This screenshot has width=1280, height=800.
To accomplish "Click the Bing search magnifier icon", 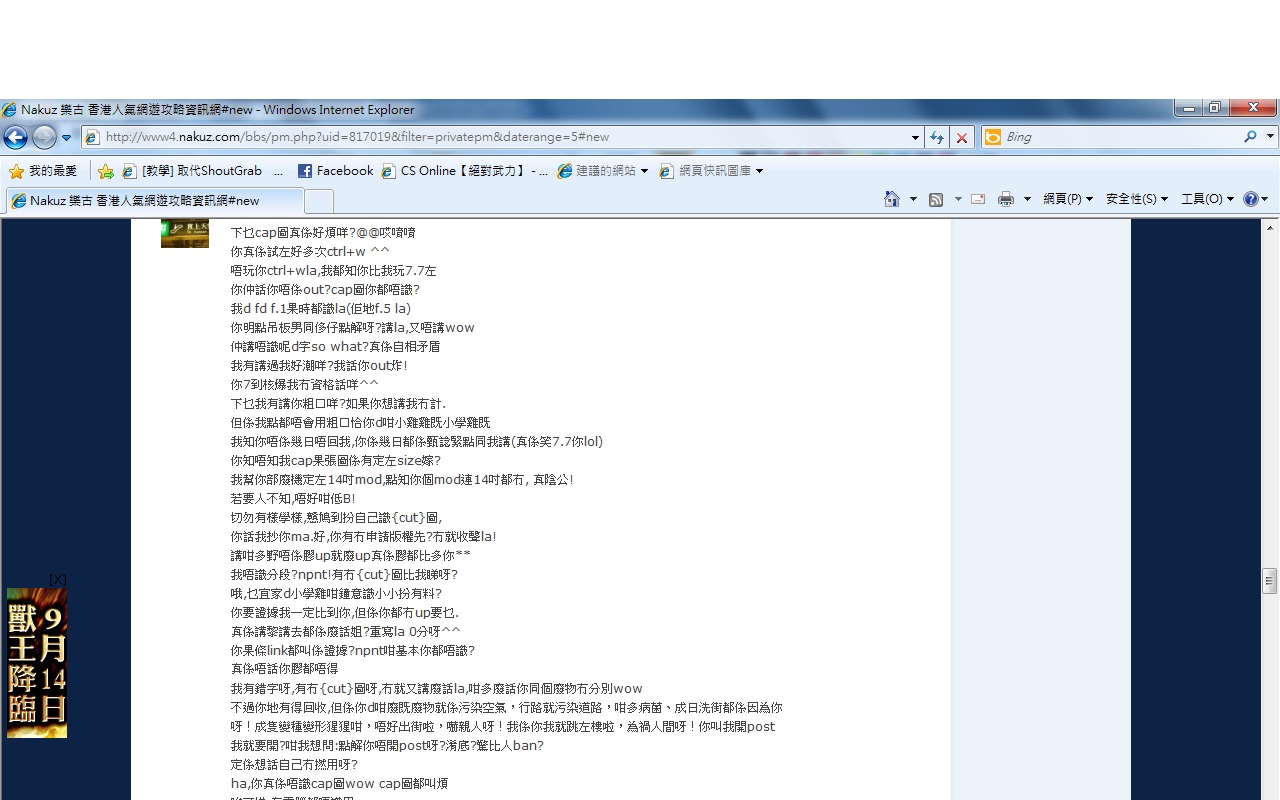I will pos(1250,137).
